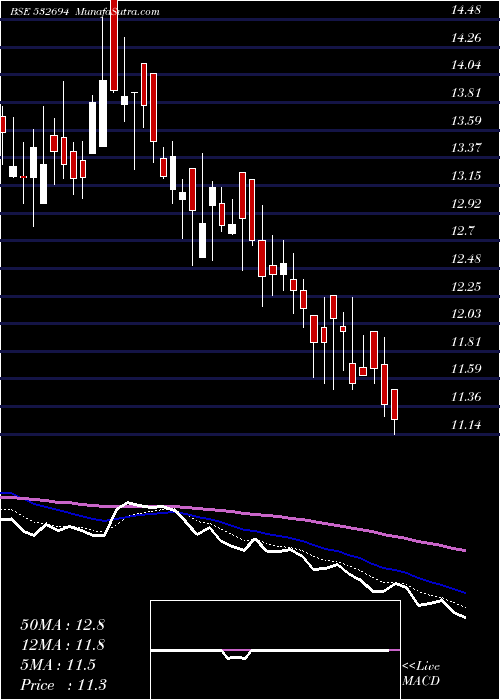Click the 5MA : 11.5 readout
Viewport: 500px width, 700px height.
tap(58, 665)
